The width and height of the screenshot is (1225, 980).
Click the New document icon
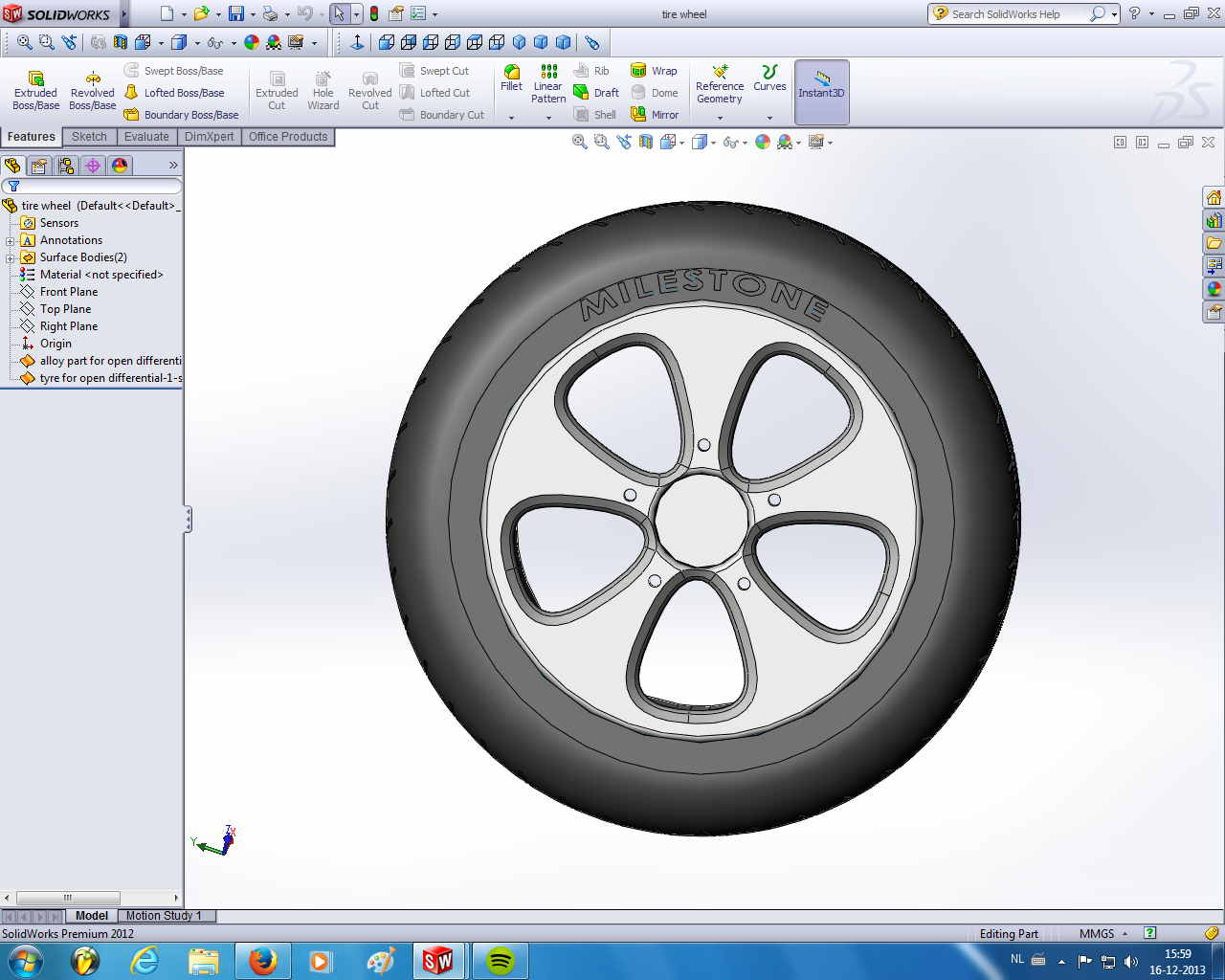167,13
